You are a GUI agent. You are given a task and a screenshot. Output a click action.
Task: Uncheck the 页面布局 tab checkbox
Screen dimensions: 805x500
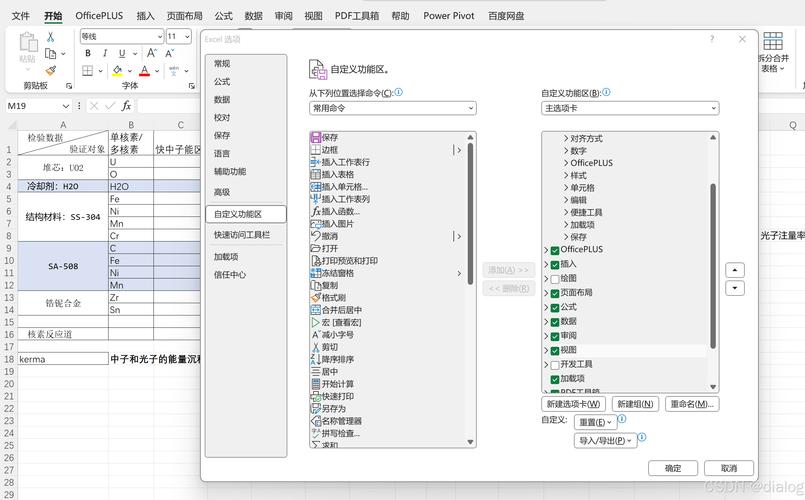point(555,293)
